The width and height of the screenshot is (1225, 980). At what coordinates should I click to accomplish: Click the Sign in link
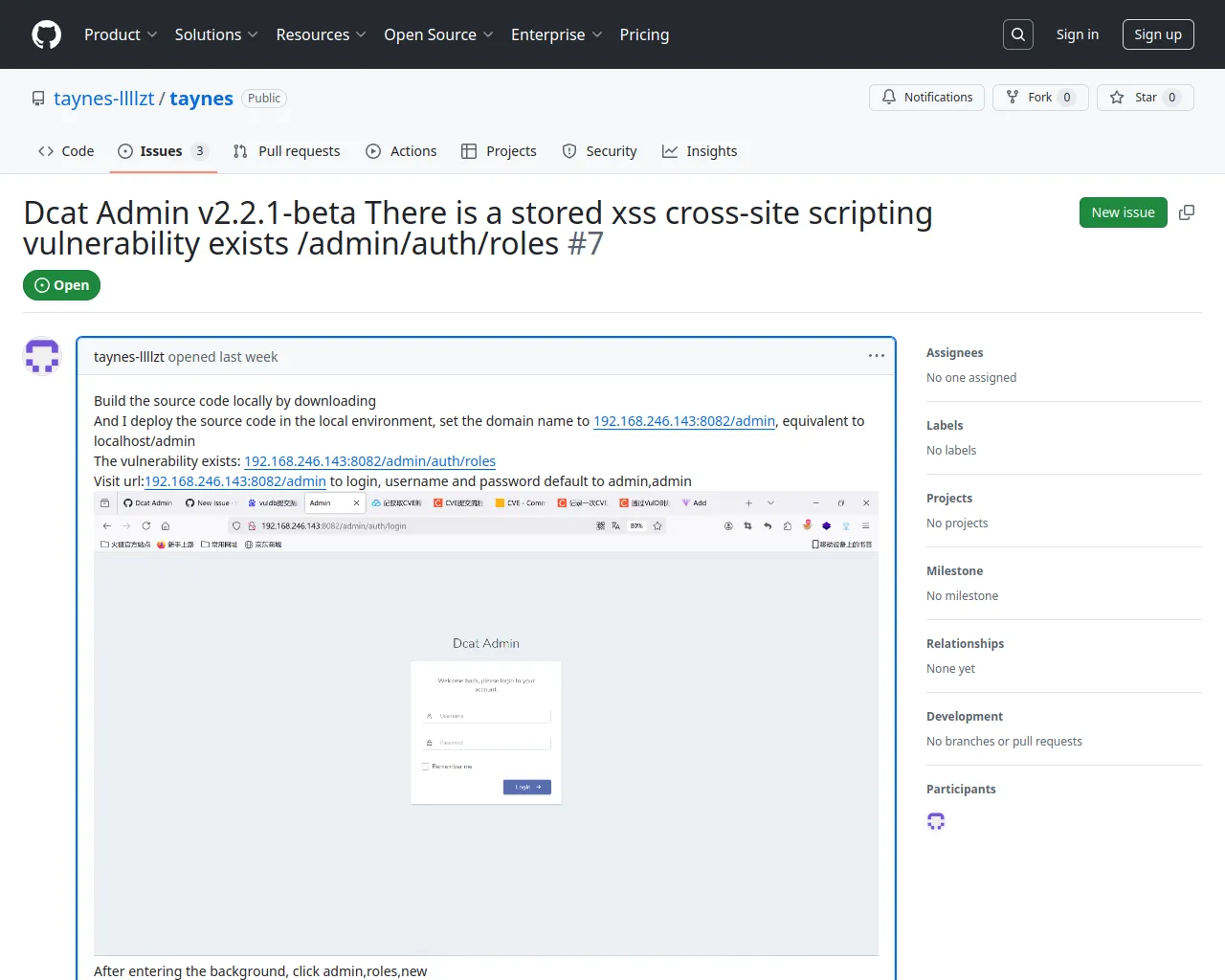(x=1078, y=34)
